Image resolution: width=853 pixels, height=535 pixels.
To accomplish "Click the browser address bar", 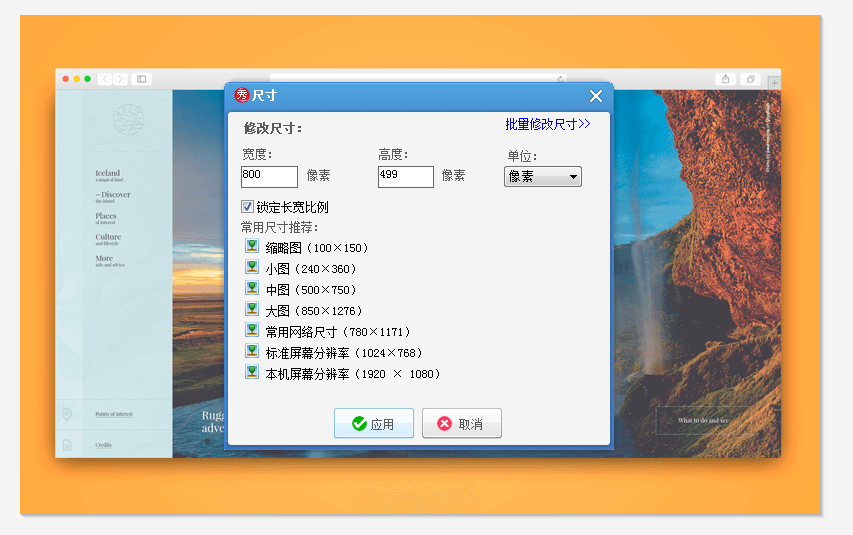I will 418,79.
